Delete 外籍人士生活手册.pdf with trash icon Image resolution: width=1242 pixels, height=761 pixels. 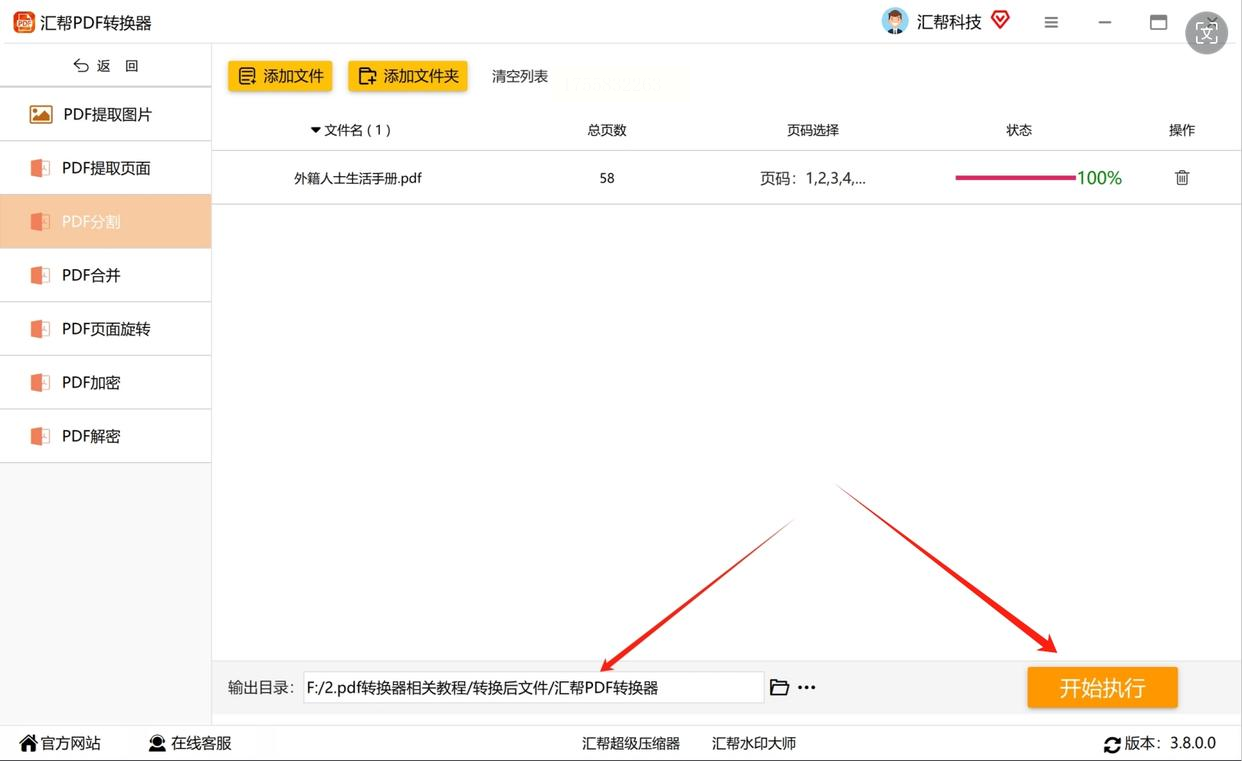[x=1182, y=178]
